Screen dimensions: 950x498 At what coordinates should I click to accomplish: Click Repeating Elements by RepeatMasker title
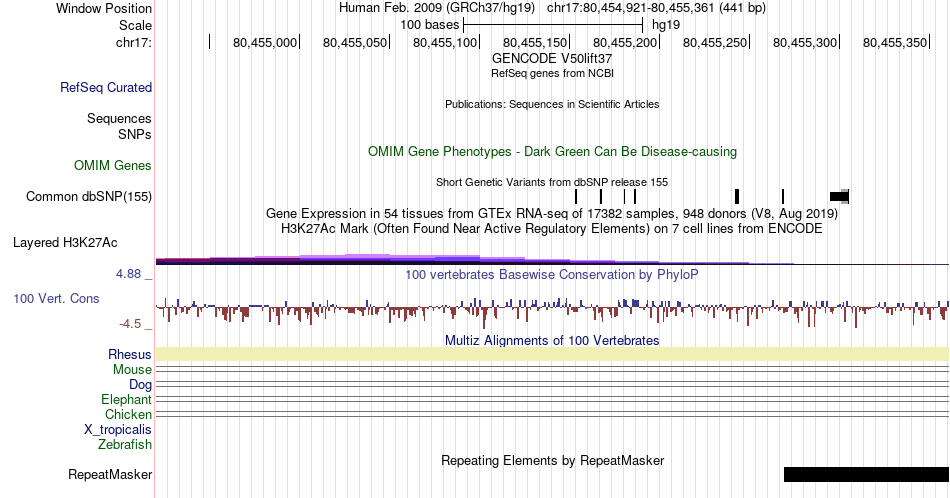(552, 460)
